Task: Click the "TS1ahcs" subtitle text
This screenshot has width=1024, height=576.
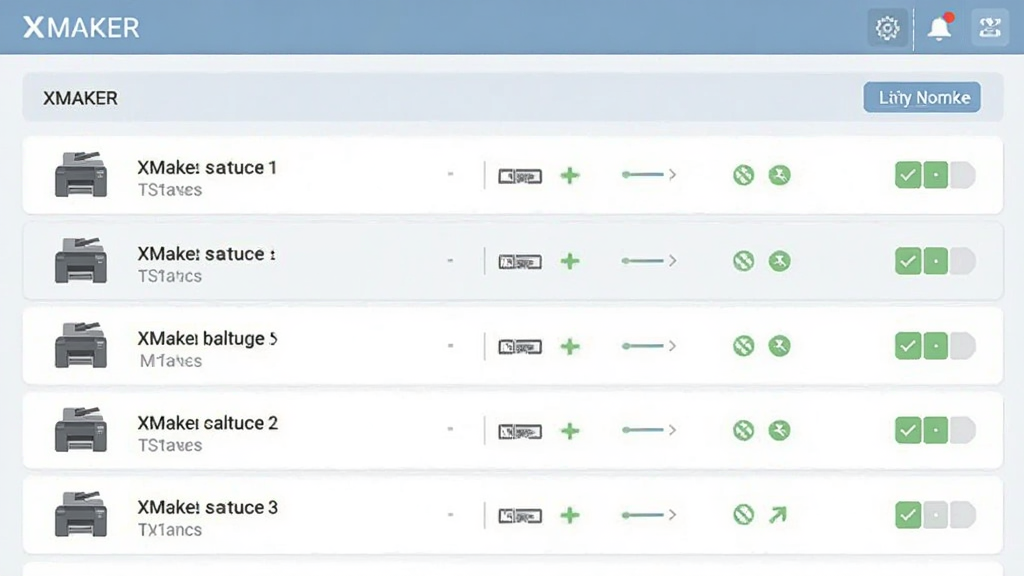Action: point(170,276)
